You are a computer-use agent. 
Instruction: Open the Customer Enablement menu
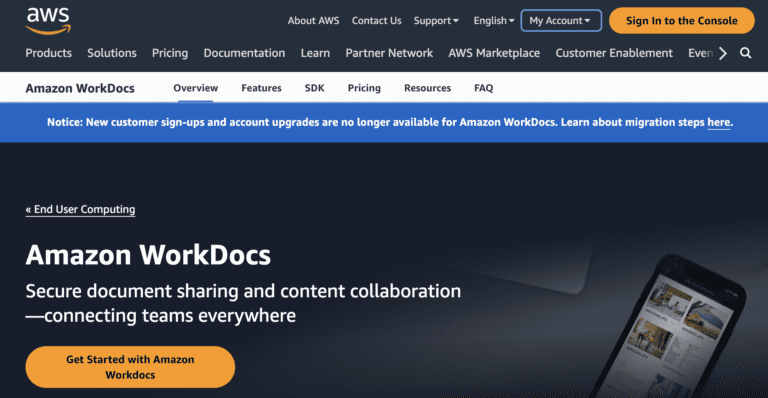click(614, 53)
